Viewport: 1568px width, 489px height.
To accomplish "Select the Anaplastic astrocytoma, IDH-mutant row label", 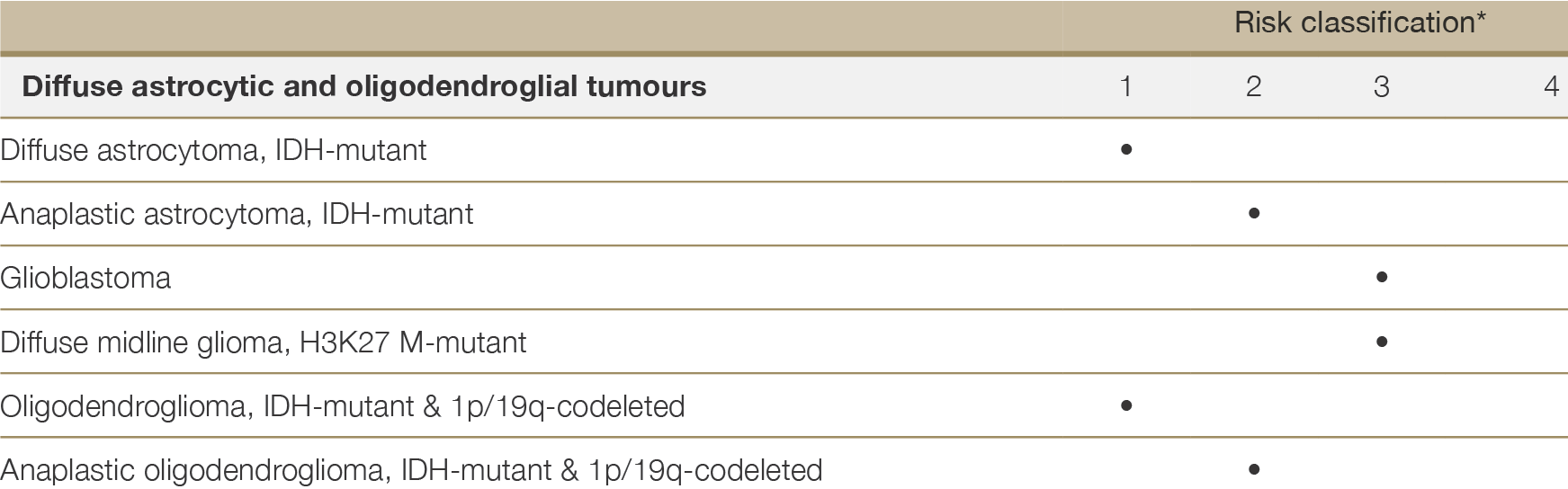I will [x=237, y=214].
